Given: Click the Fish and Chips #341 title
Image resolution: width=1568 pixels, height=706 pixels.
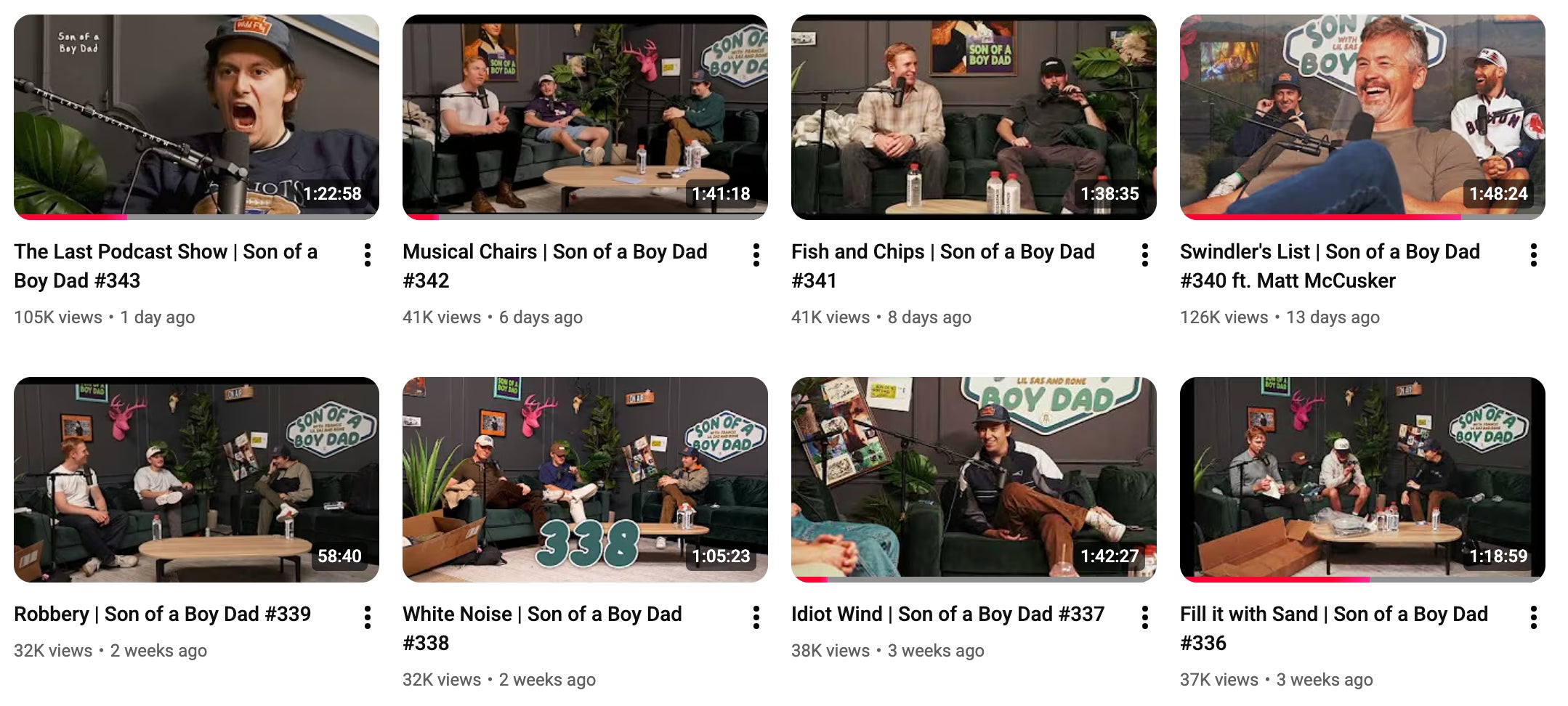Looking at the screenshot, I should click(x=943, y=266).
